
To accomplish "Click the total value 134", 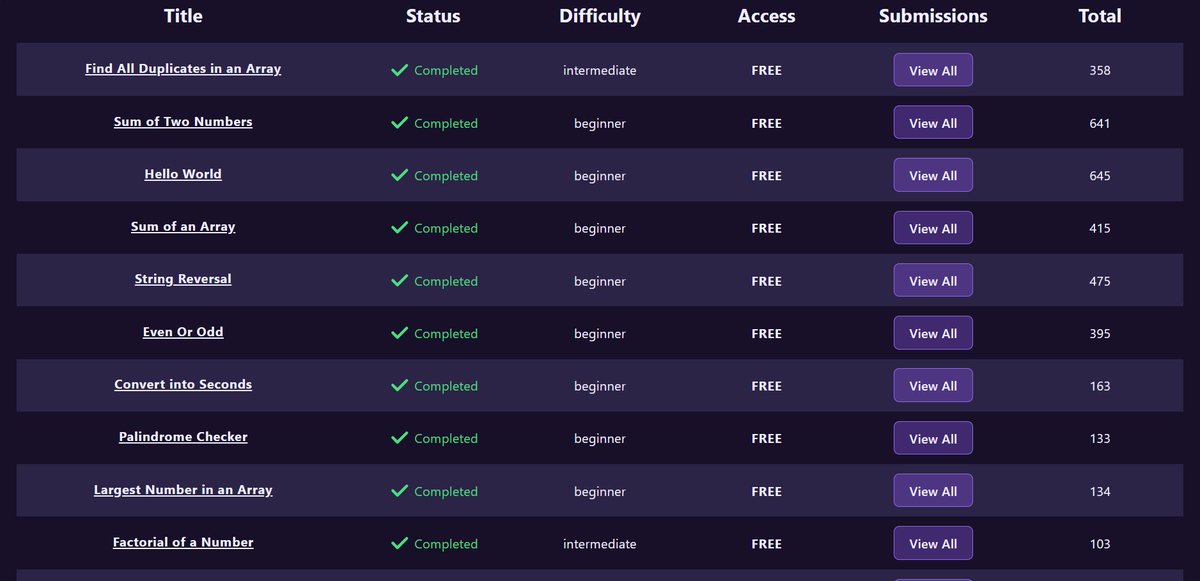I will 1100,491.
